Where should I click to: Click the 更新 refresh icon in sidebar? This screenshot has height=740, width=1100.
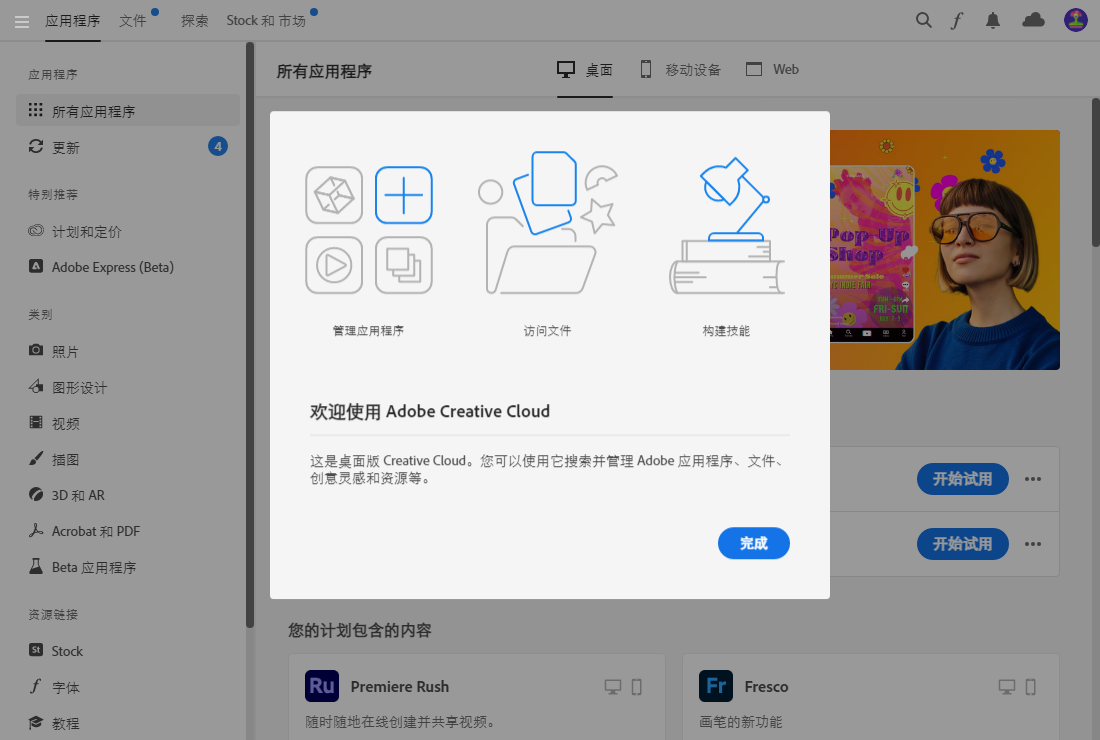pos(35,147)
